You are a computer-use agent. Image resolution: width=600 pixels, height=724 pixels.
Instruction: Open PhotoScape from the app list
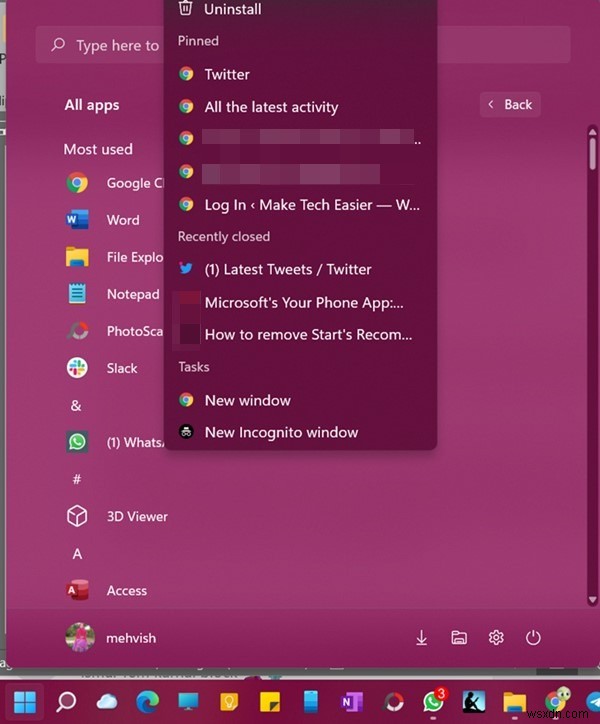click(113, 331)
